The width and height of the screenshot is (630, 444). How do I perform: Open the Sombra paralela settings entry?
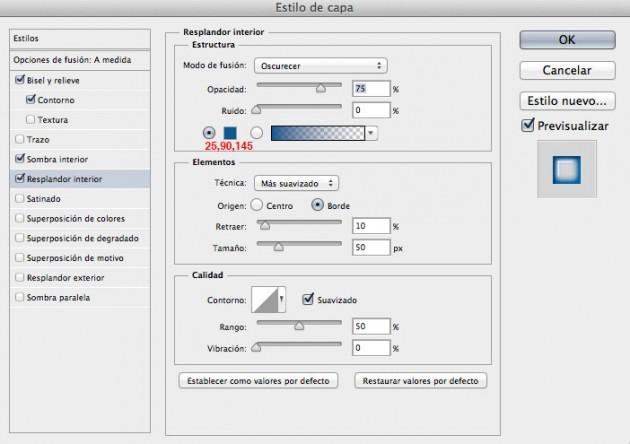[58, 298]
